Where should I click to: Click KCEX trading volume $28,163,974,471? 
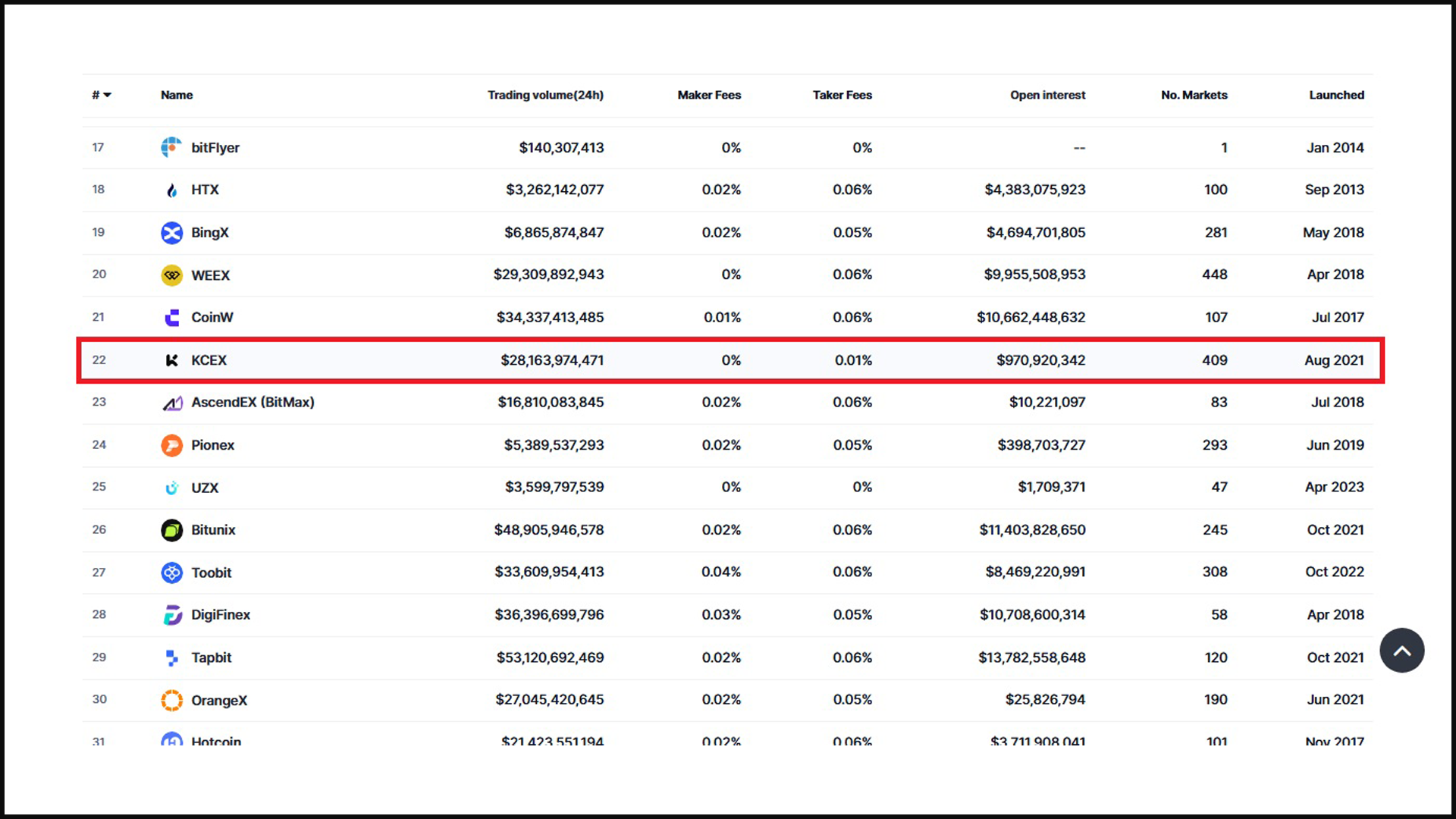(552, 360)
